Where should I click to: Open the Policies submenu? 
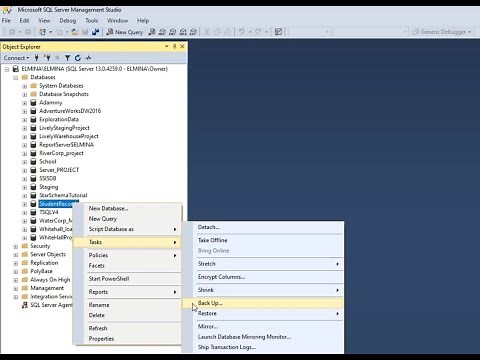[127, 255]
